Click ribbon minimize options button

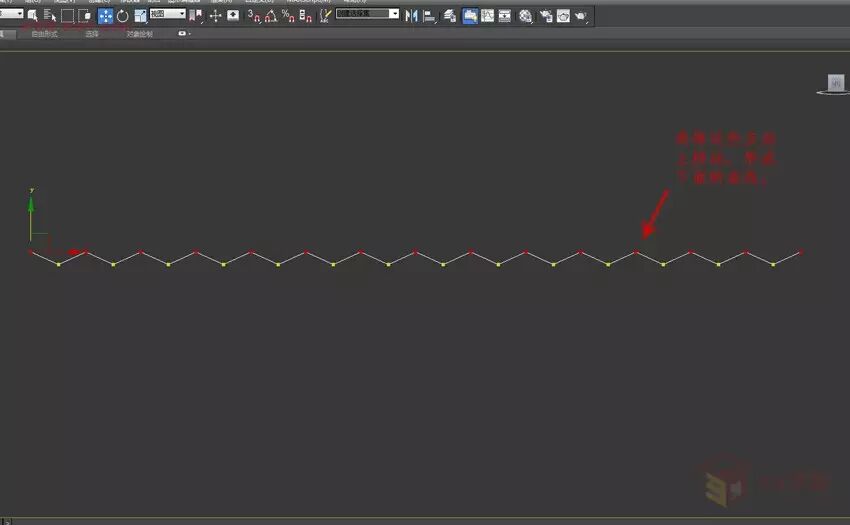[184, 34]
